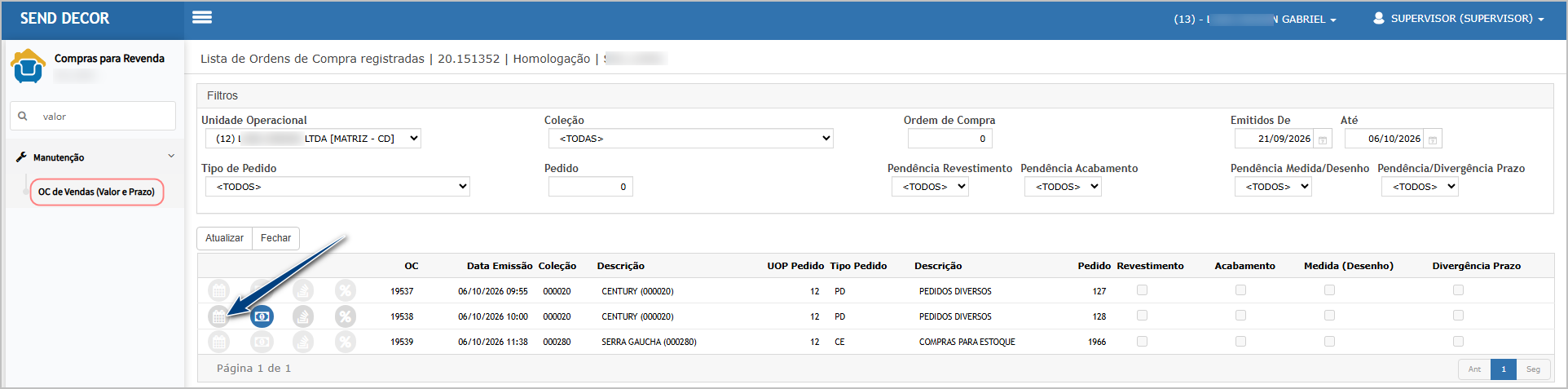Click the calendar icon for OC 19539

click(x=218, y=342)
